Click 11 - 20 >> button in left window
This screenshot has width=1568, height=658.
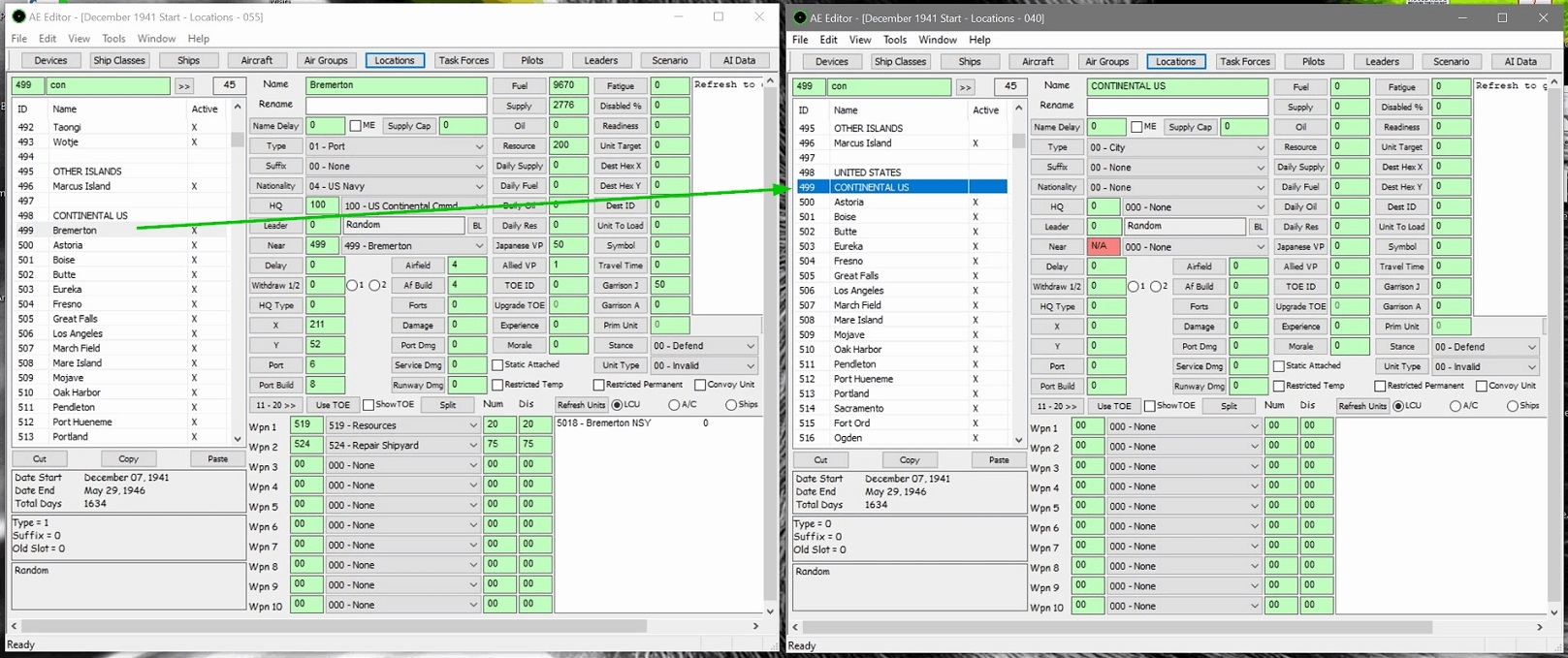tap(275, 405)
